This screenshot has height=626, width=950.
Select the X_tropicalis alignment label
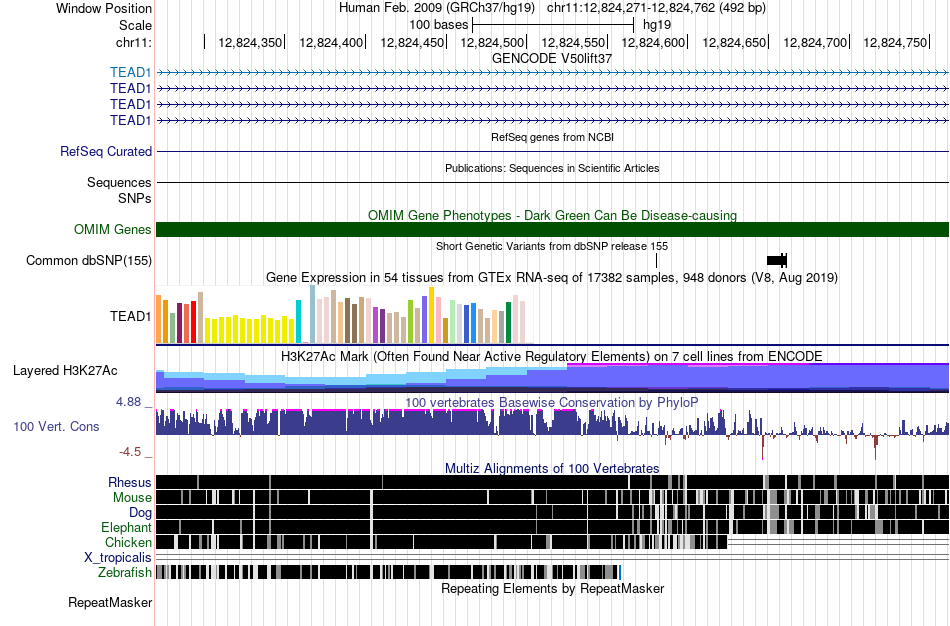(118, 558)
